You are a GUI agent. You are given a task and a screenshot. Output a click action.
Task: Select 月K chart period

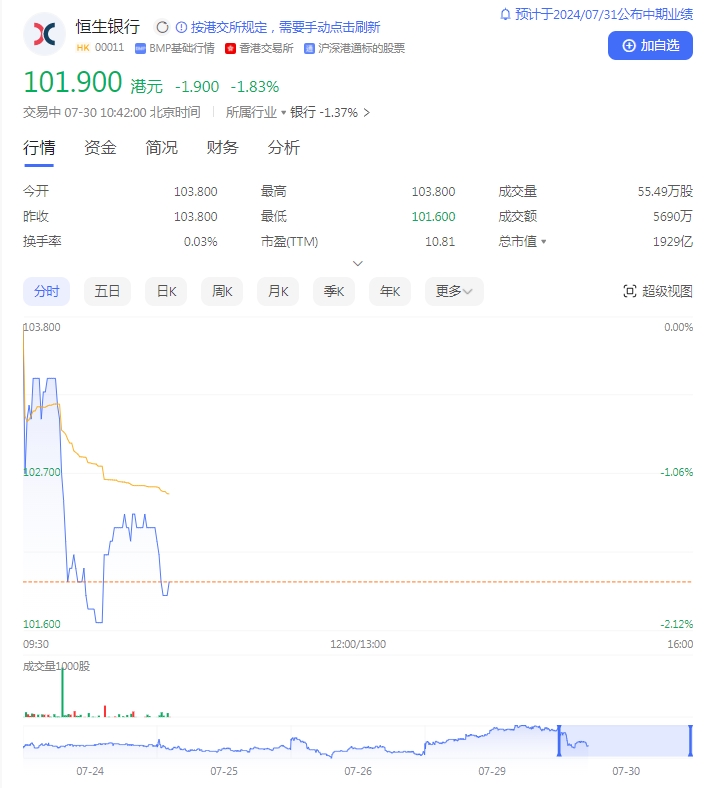278,291
